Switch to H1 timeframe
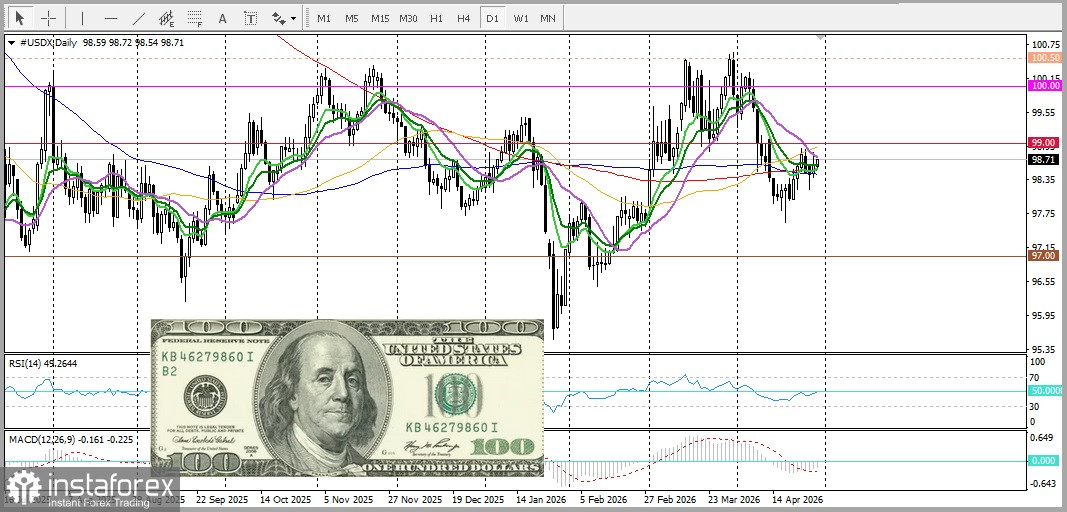Screen dimensions: 1067x512 (x=437, y=18)
